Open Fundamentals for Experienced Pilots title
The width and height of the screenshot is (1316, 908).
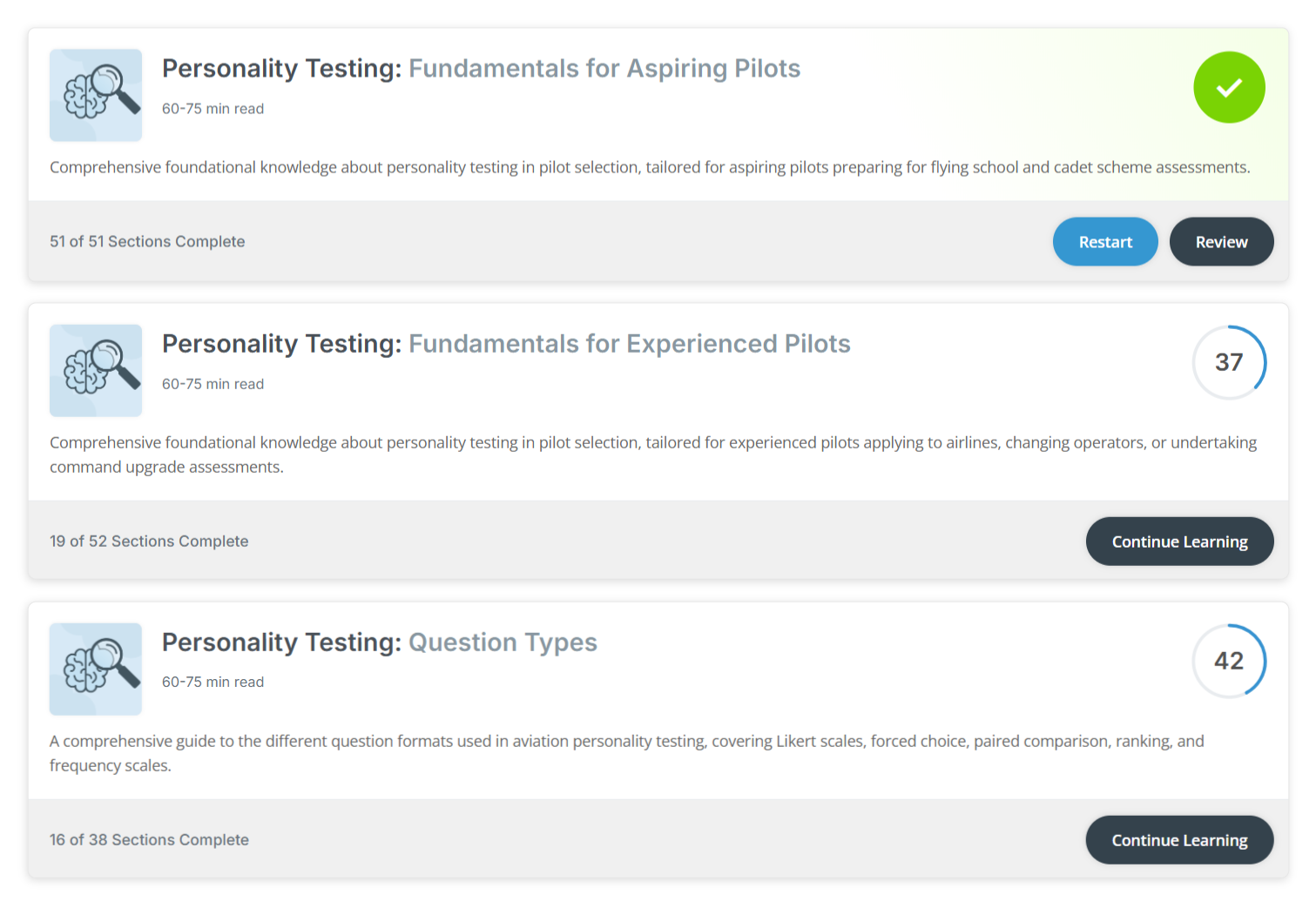pyautogui.click(x=506, y=344)
